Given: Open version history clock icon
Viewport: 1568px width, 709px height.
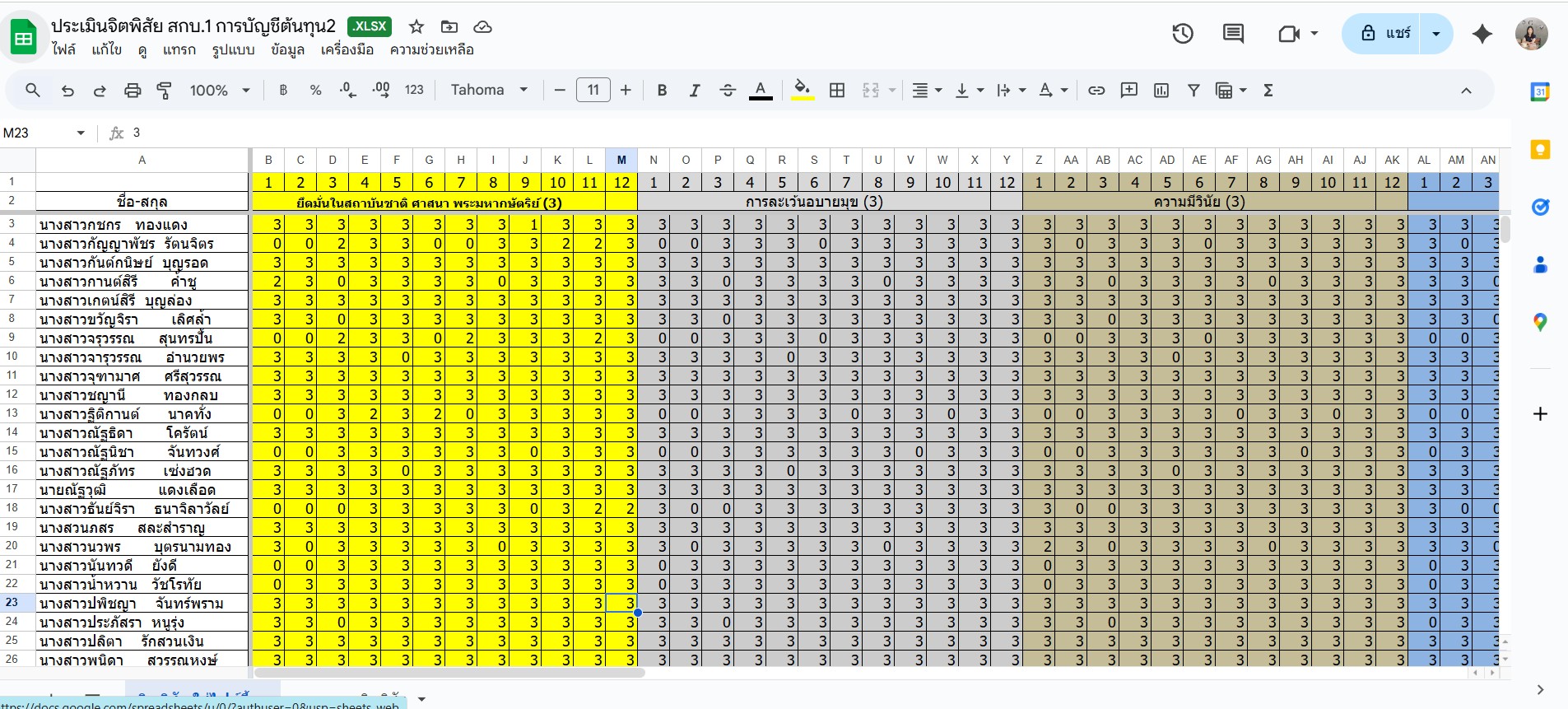Looking at the screenshot, I should [1183, 34].
